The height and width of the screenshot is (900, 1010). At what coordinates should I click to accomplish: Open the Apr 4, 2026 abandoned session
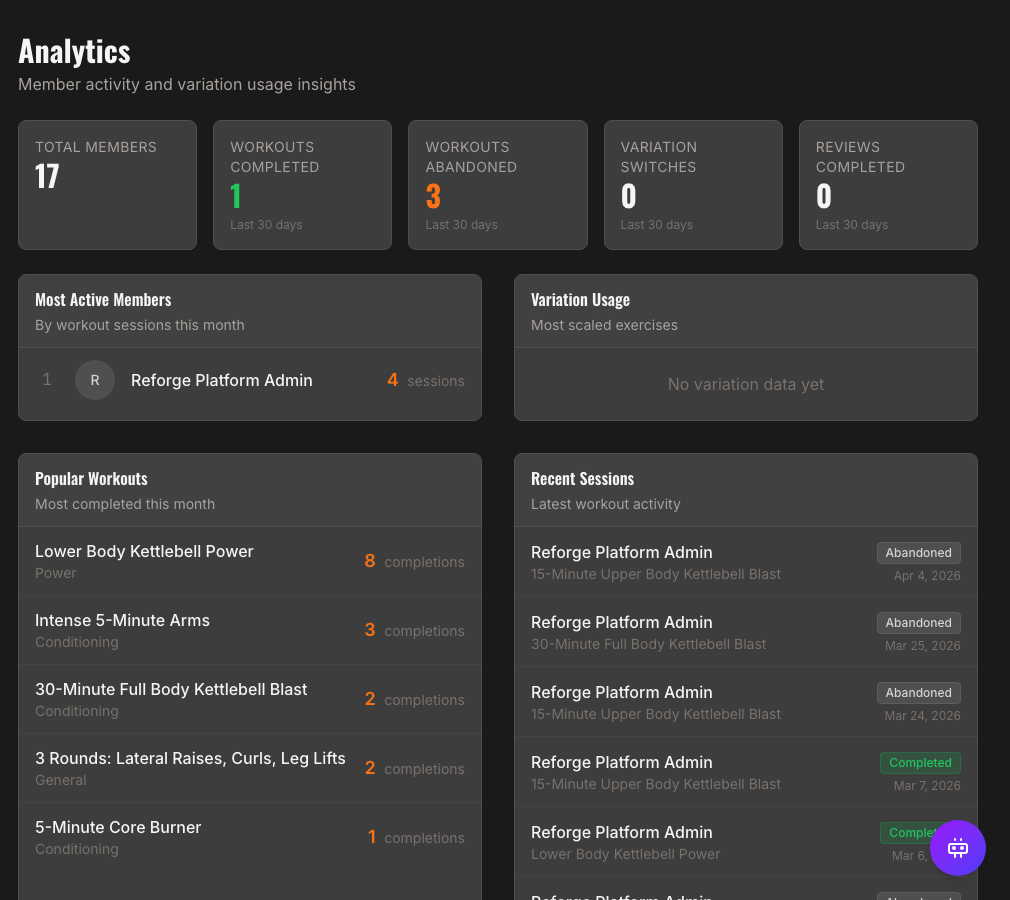coord(746,562)
